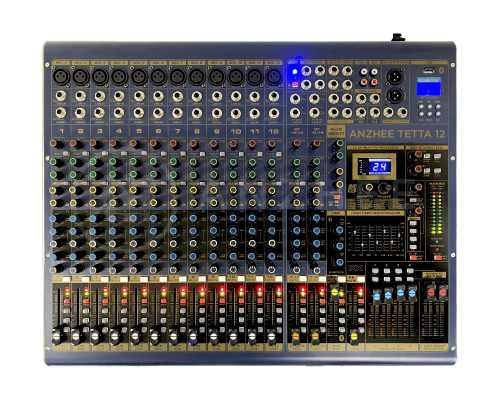Click the red RCA jack in tape section
The width and height of the screenshot is (500, 400).
click(x=363, y=81)
